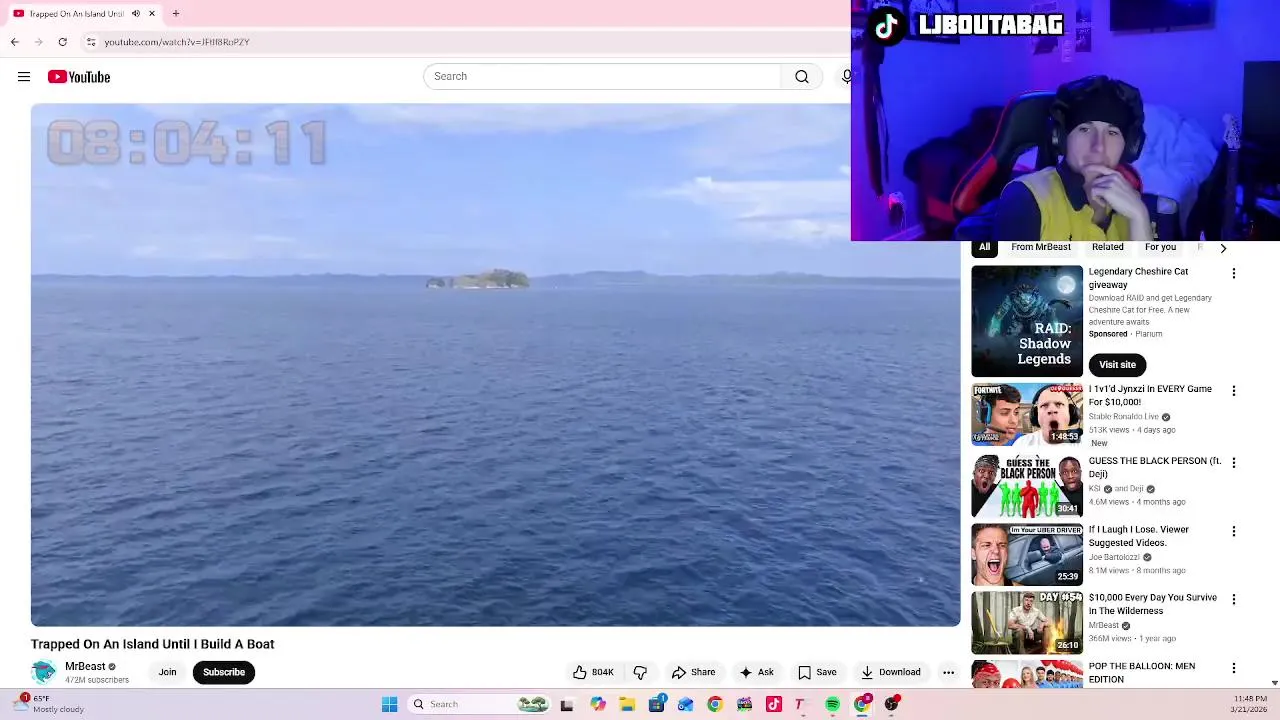Open options for Legendary Cheshire Cat ad
This screenshot has height=720, width=1280.
tap(1233, 273)
